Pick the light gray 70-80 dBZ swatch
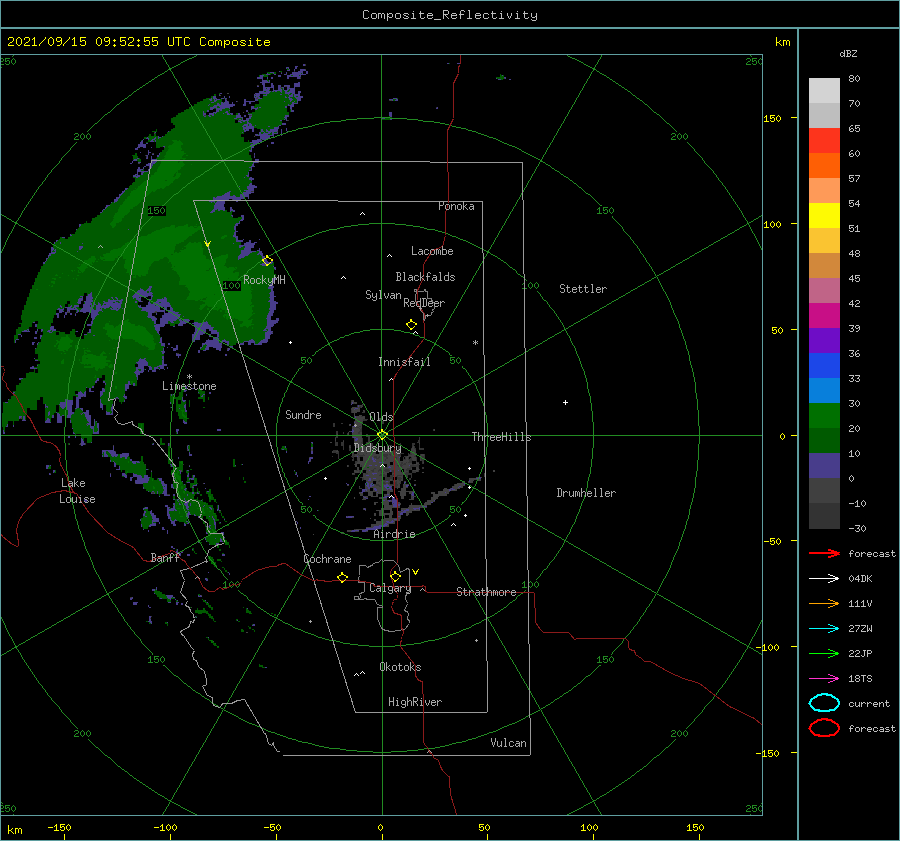This screenshot has width=900, height=841. (824, 91)
